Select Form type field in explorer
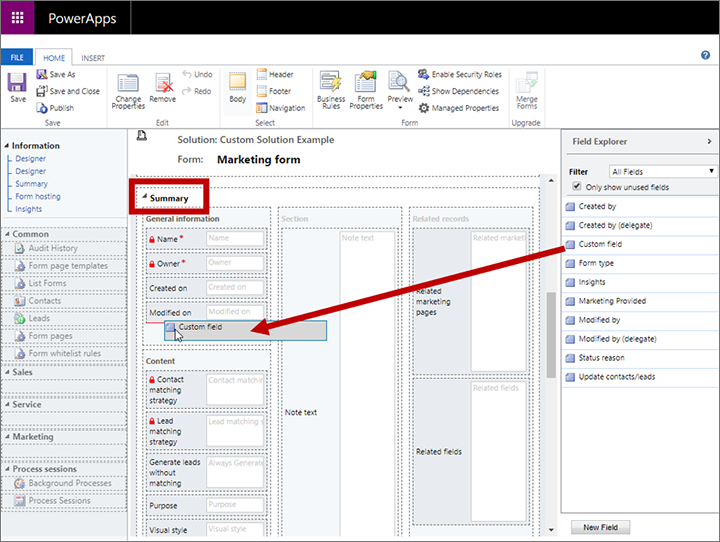This screenshot has height=542, width=720. [640, 263]
